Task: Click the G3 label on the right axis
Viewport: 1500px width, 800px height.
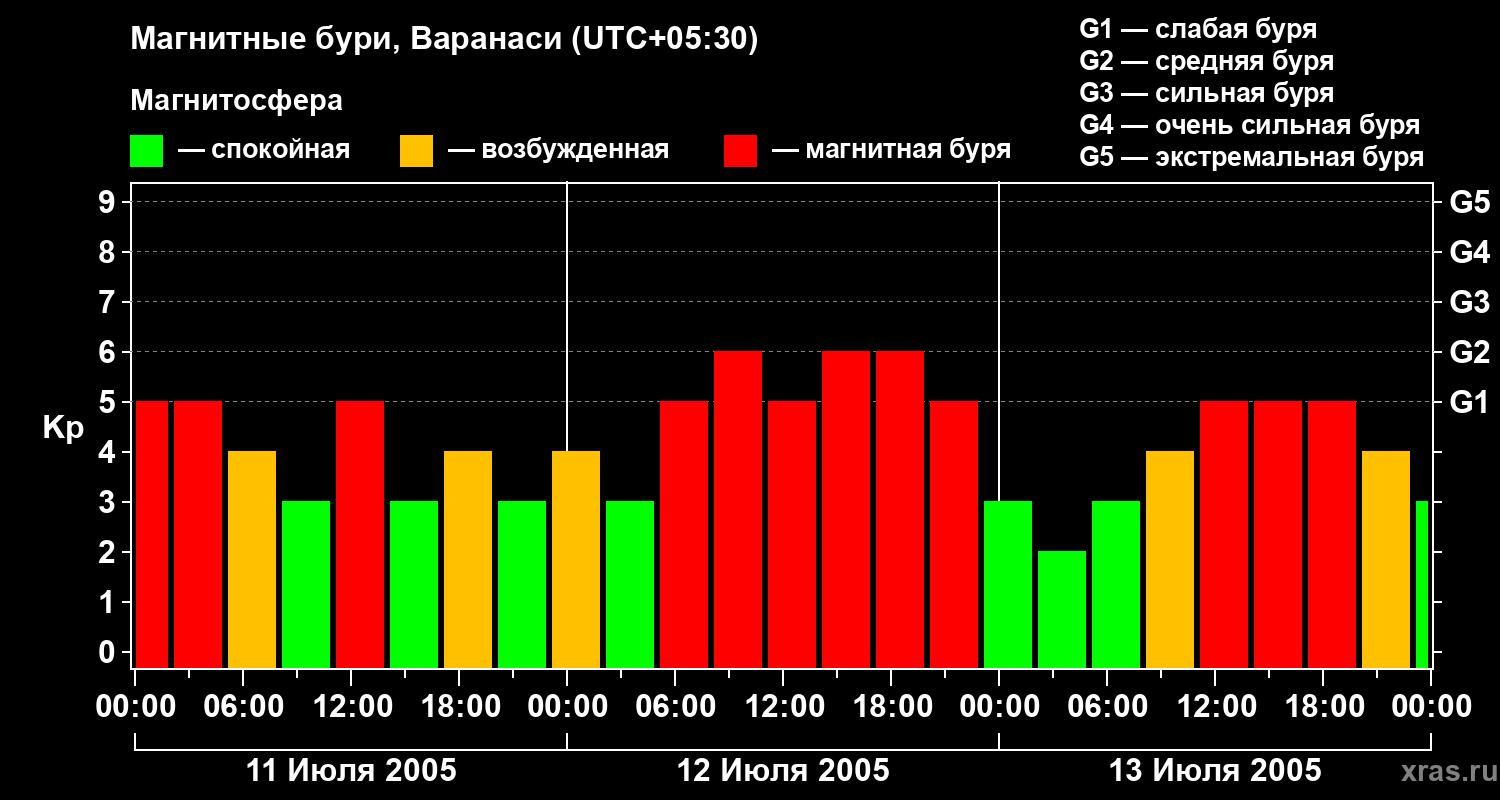Action: [1470, 302]
